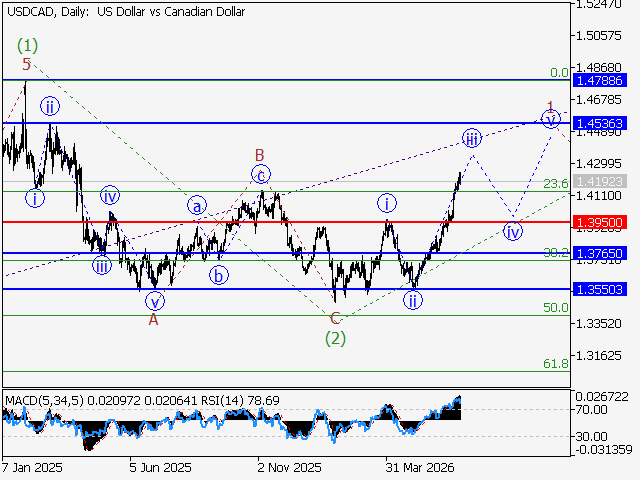Click the 1.48680 price axis value
Viewport: 640px width, 480px height.
pos(598,67)
